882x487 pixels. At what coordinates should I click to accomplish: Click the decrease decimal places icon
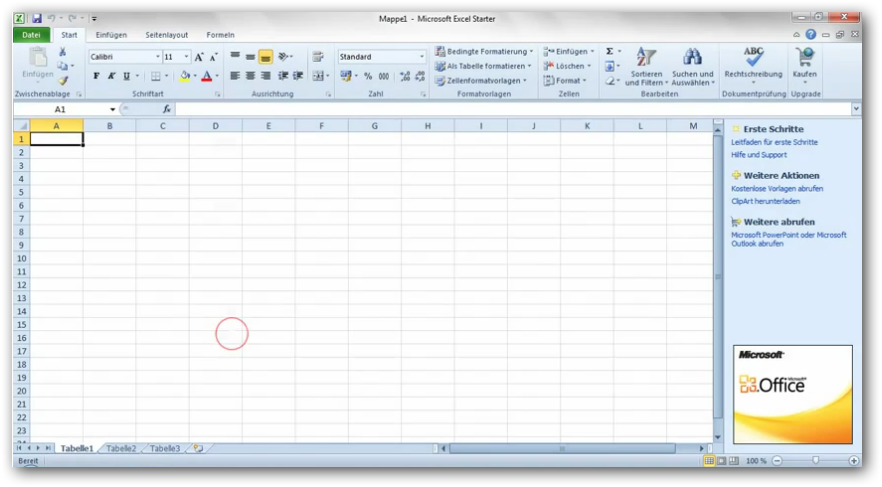coord(420,76)
